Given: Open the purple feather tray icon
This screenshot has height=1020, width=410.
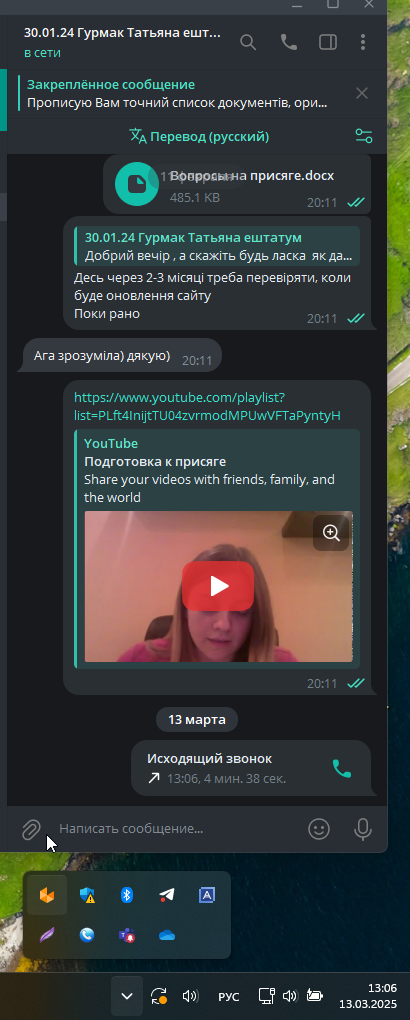Looking at the screenshot, I should point(47,935).
